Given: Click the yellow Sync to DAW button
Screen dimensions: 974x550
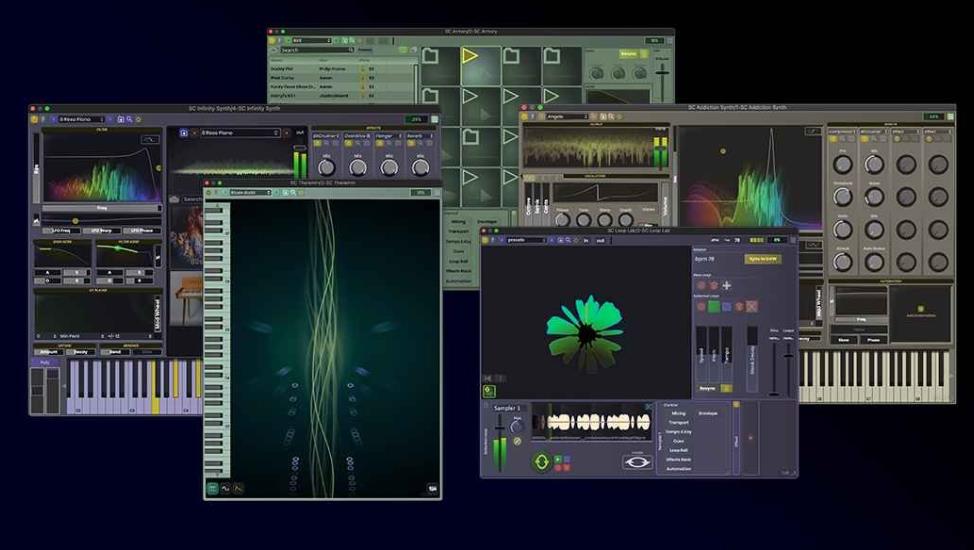Looking at the screenshot, I should (x=764, y=259).
